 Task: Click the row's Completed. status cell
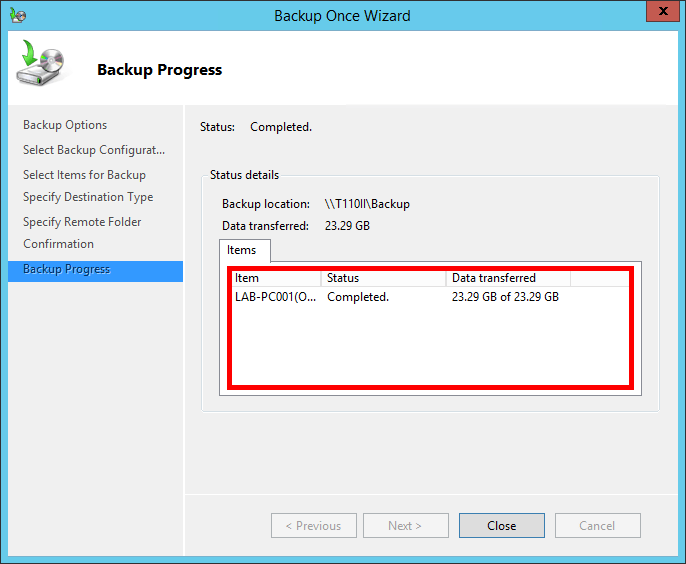coord(358,297)
